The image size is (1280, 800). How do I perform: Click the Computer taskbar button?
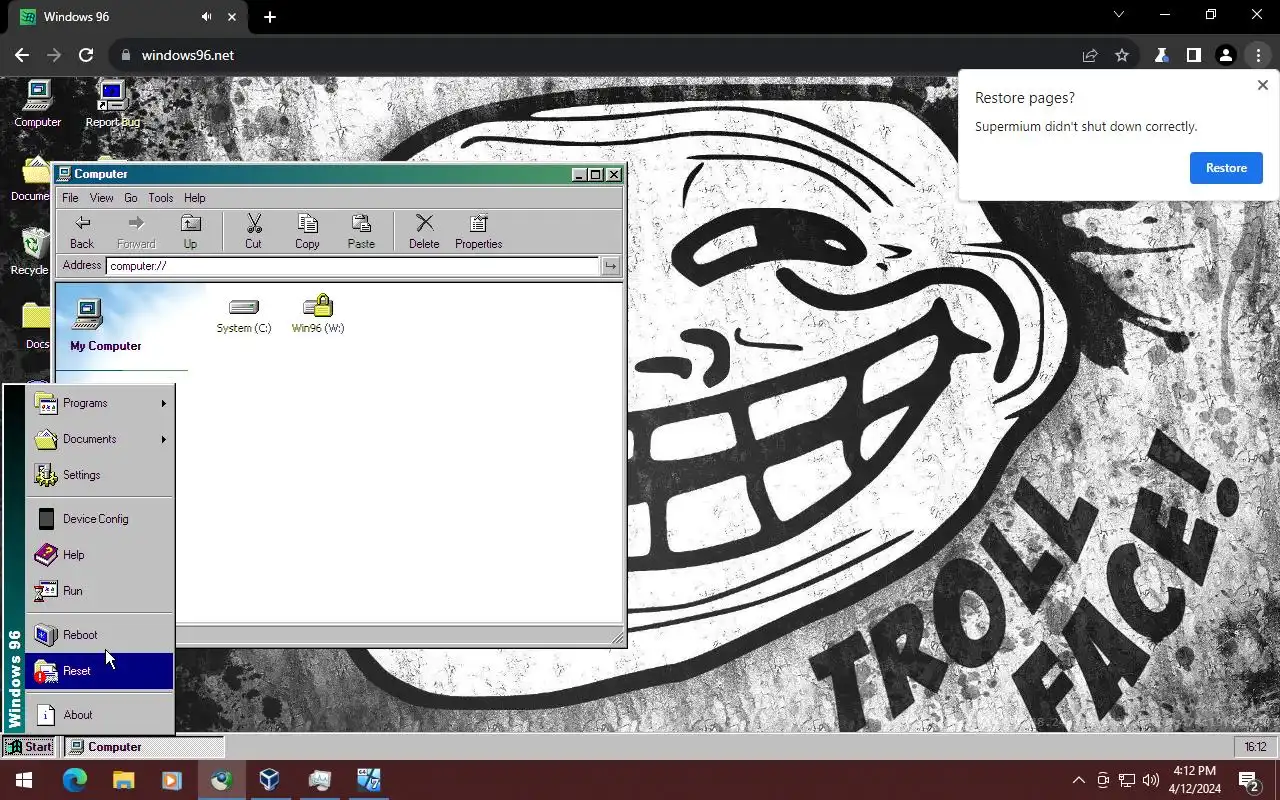pyautogui.click(x=145, y=747)
